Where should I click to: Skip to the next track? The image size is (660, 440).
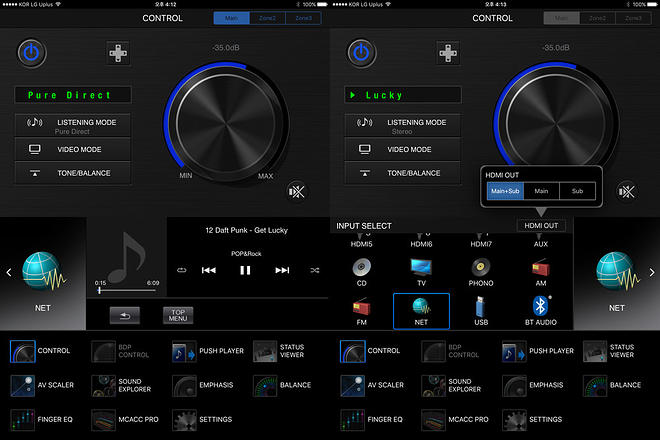point(282,270)
